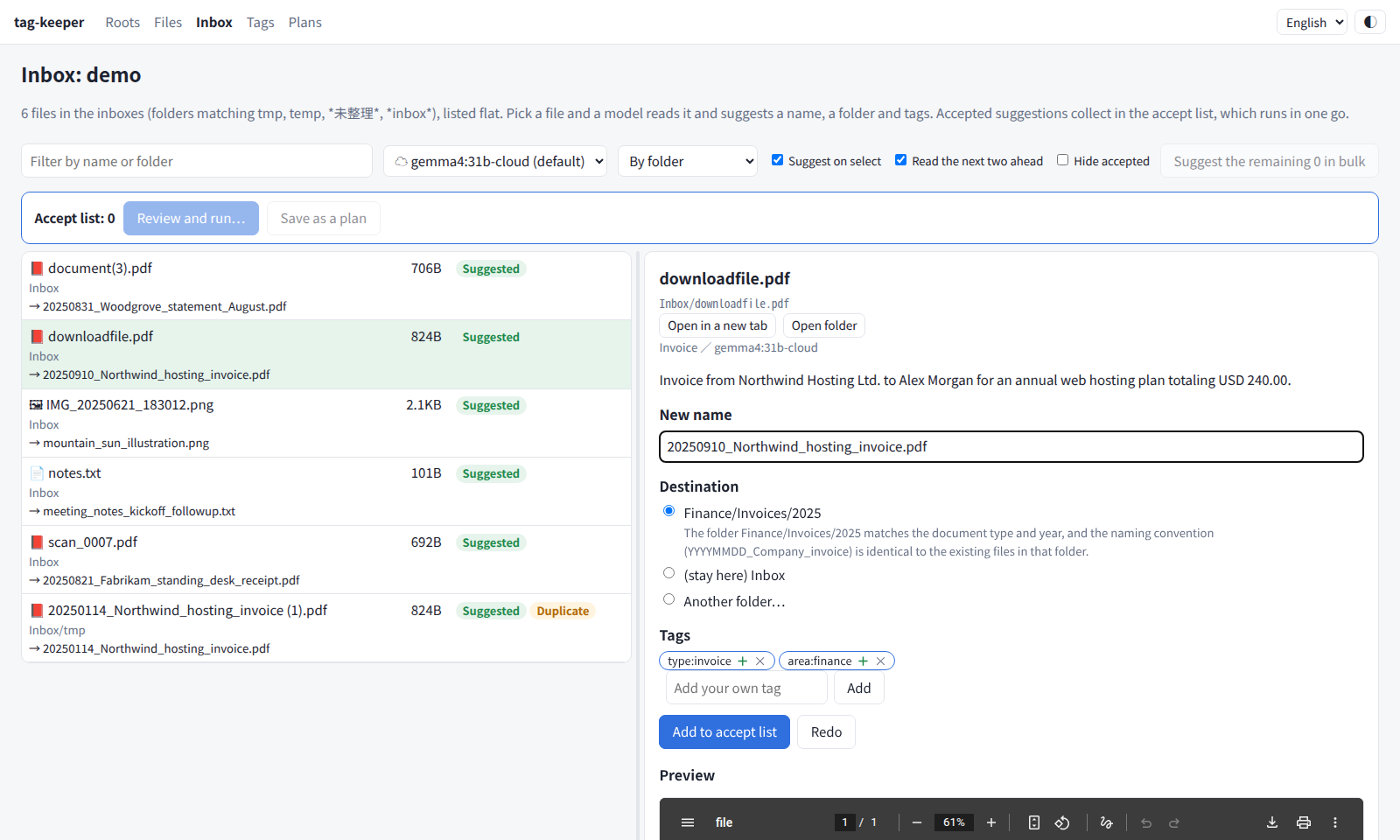
Task: Toggle the dark/light theme icon
Action: (x=1370, y=22)
